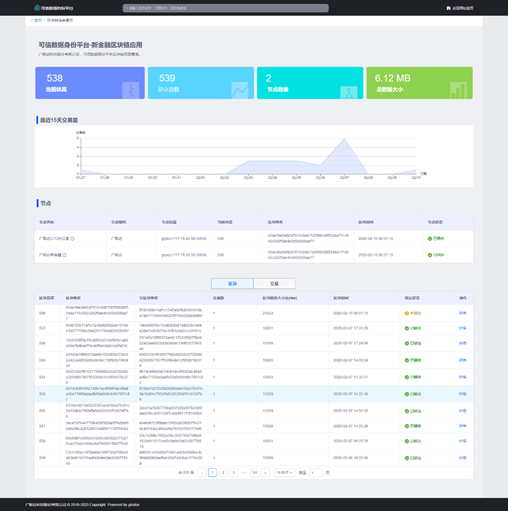Open details link for block 534
The width and height of the screenshot is (508, 511).
462,377
